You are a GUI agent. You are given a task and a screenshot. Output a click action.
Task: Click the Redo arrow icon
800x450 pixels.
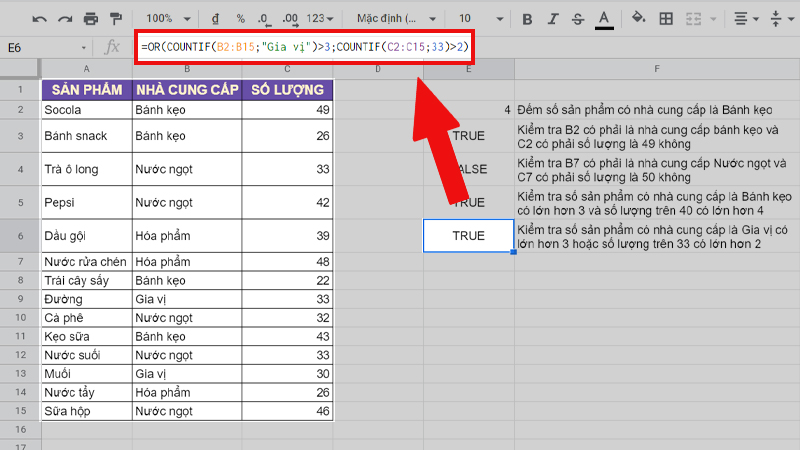coord(65,19)
